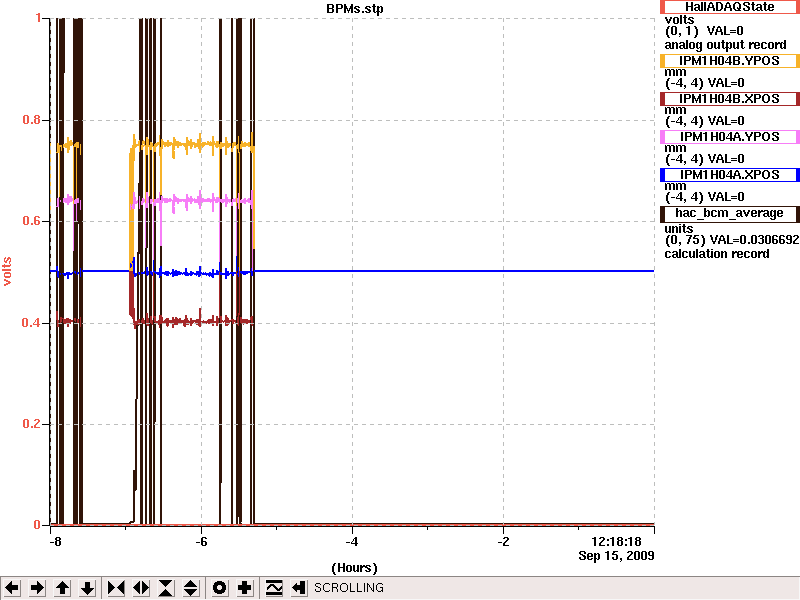Compress the vertical axis (hourglass icon)

click(166, 588)
